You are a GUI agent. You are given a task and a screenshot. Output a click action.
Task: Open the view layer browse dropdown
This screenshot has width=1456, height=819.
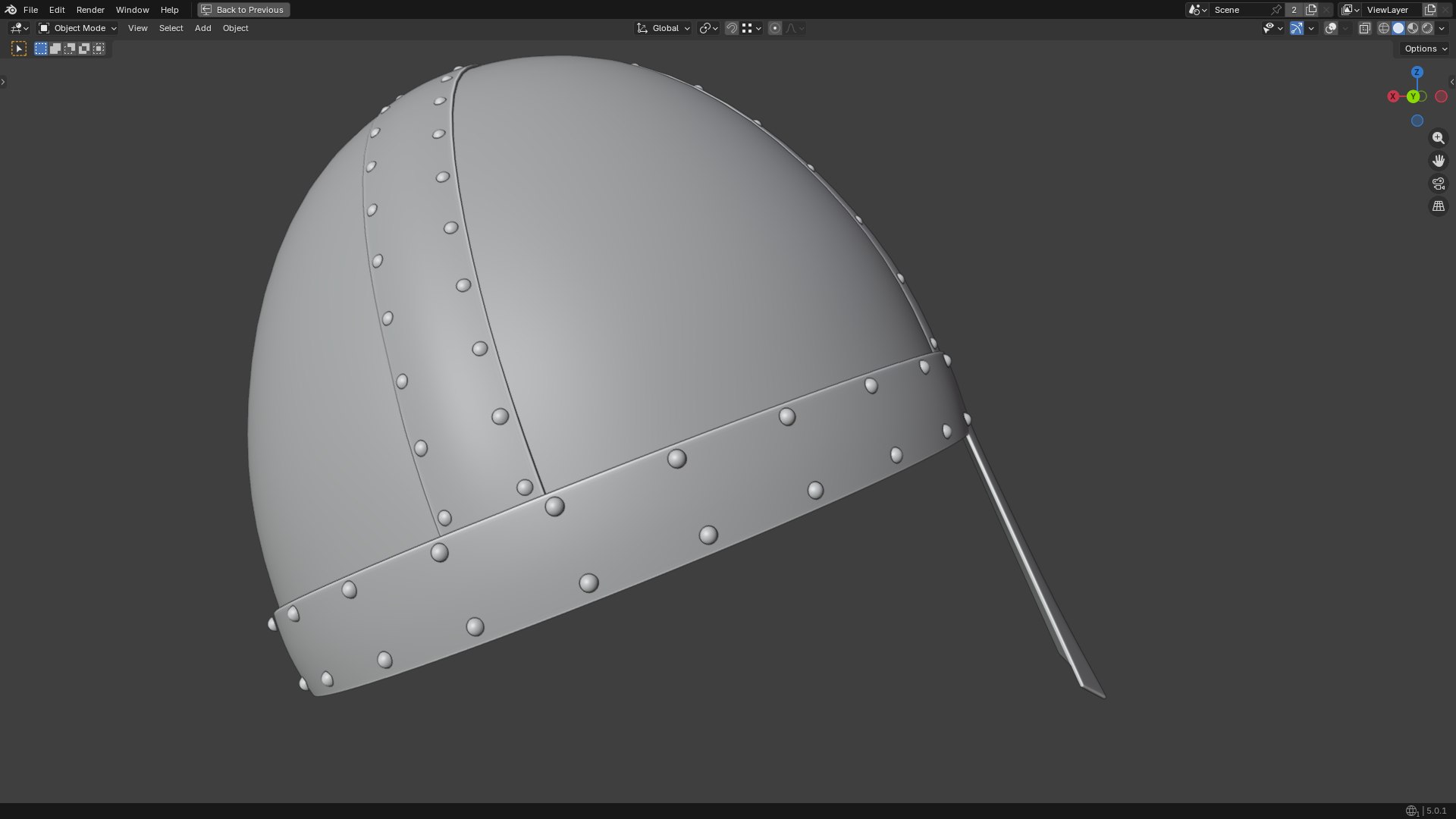click(1351, 10)
